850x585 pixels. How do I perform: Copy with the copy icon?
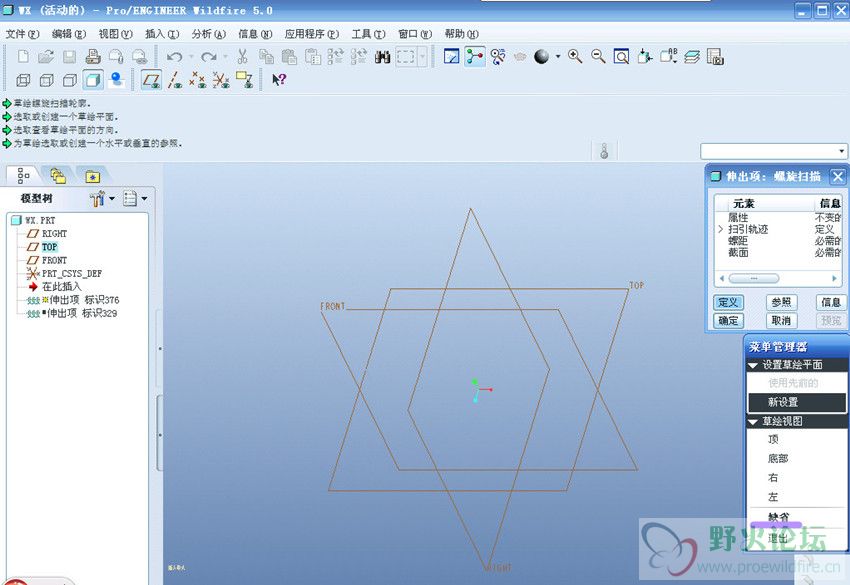tap(266, 56)
